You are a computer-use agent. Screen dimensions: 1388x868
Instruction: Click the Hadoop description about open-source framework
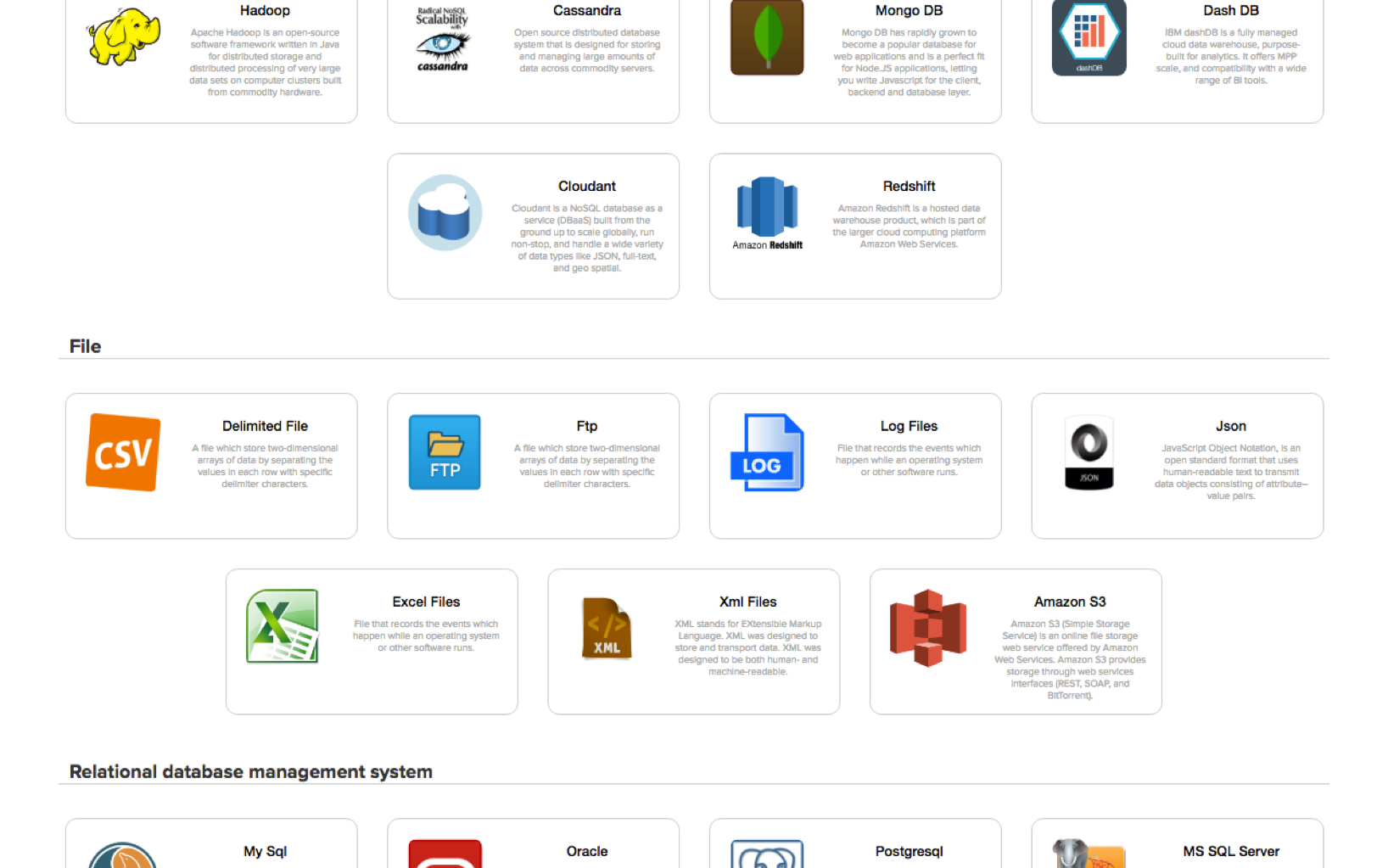[x=265, y=63]
